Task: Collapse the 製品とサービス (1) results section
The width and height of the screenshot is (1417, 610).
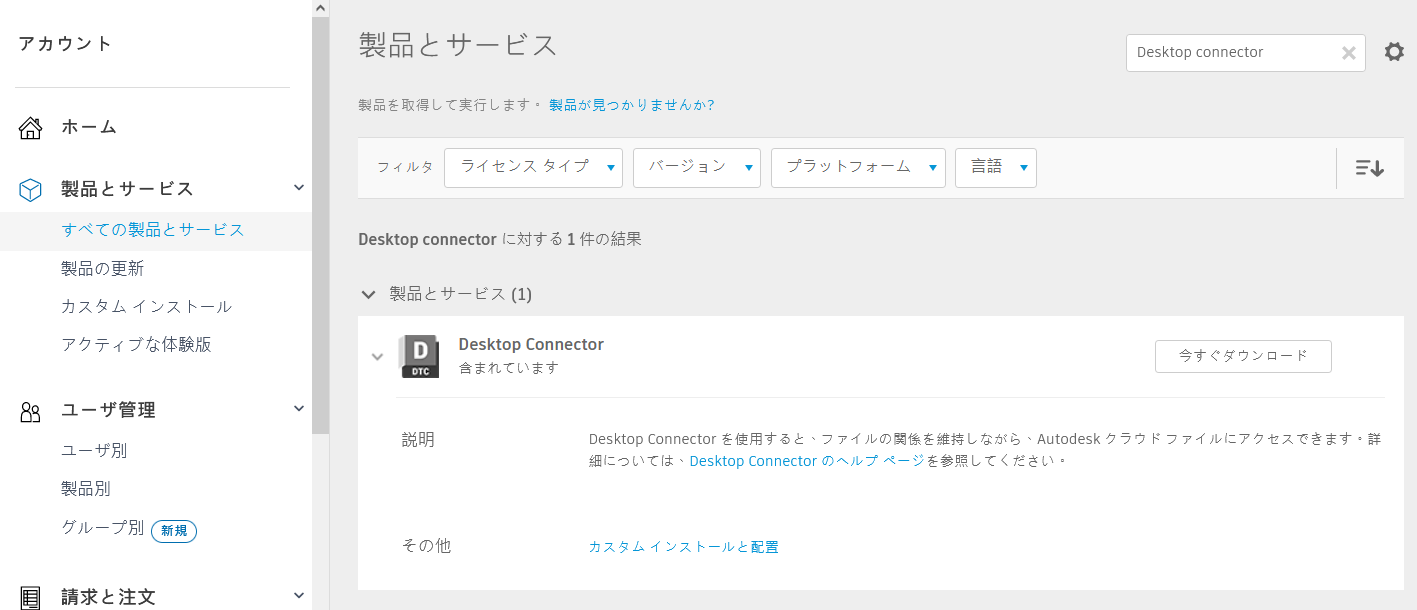Action: click(368, 294)
